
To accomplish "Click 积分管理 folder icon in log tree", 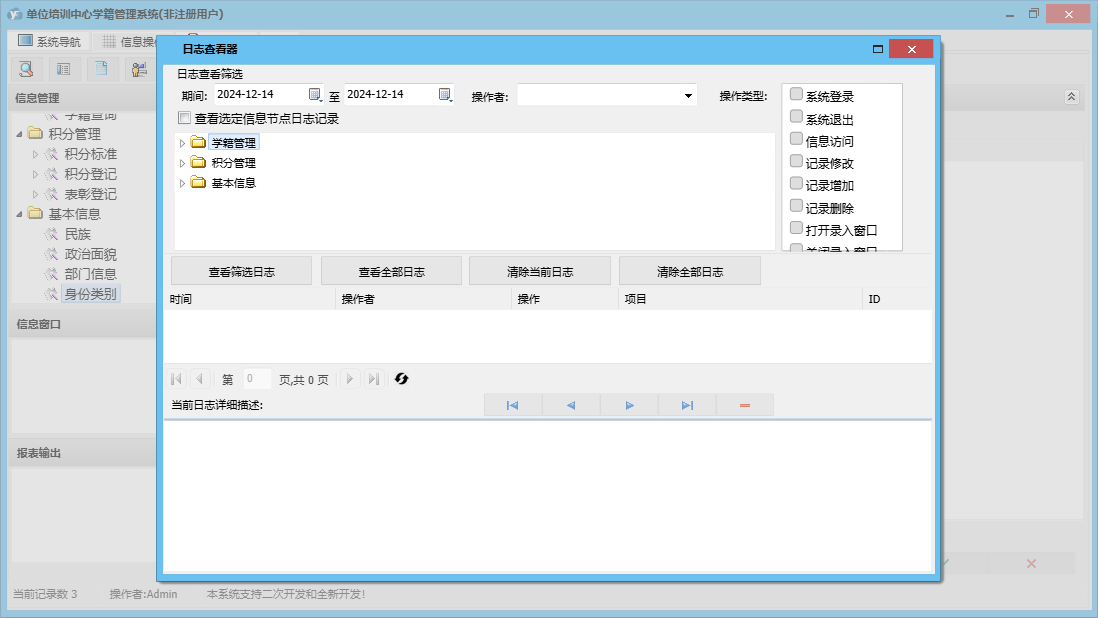I will [x=198, y=163].
